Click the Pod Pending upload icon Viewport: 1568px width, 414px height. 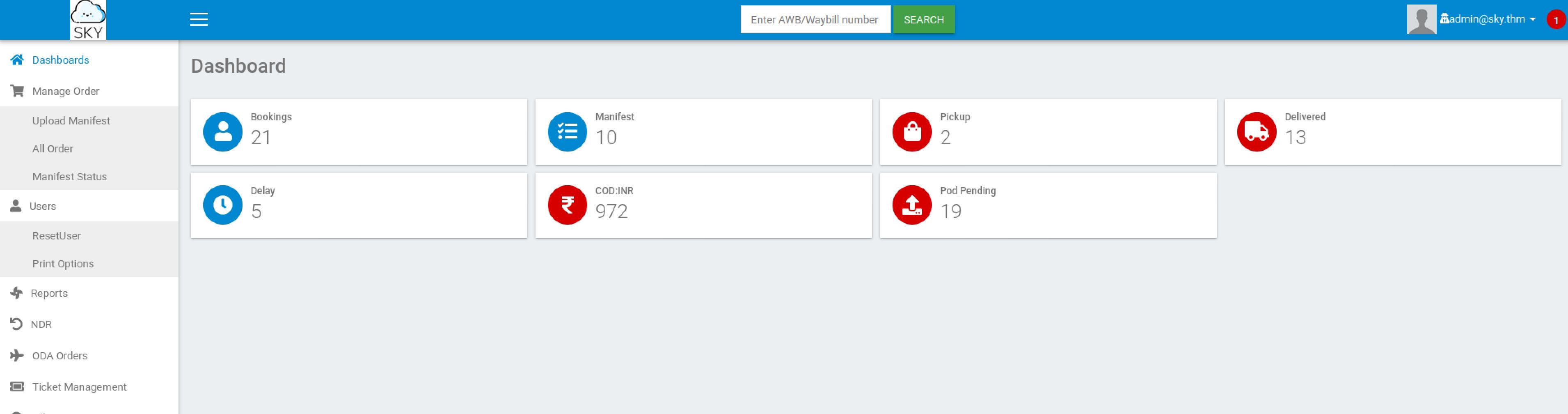911,205
